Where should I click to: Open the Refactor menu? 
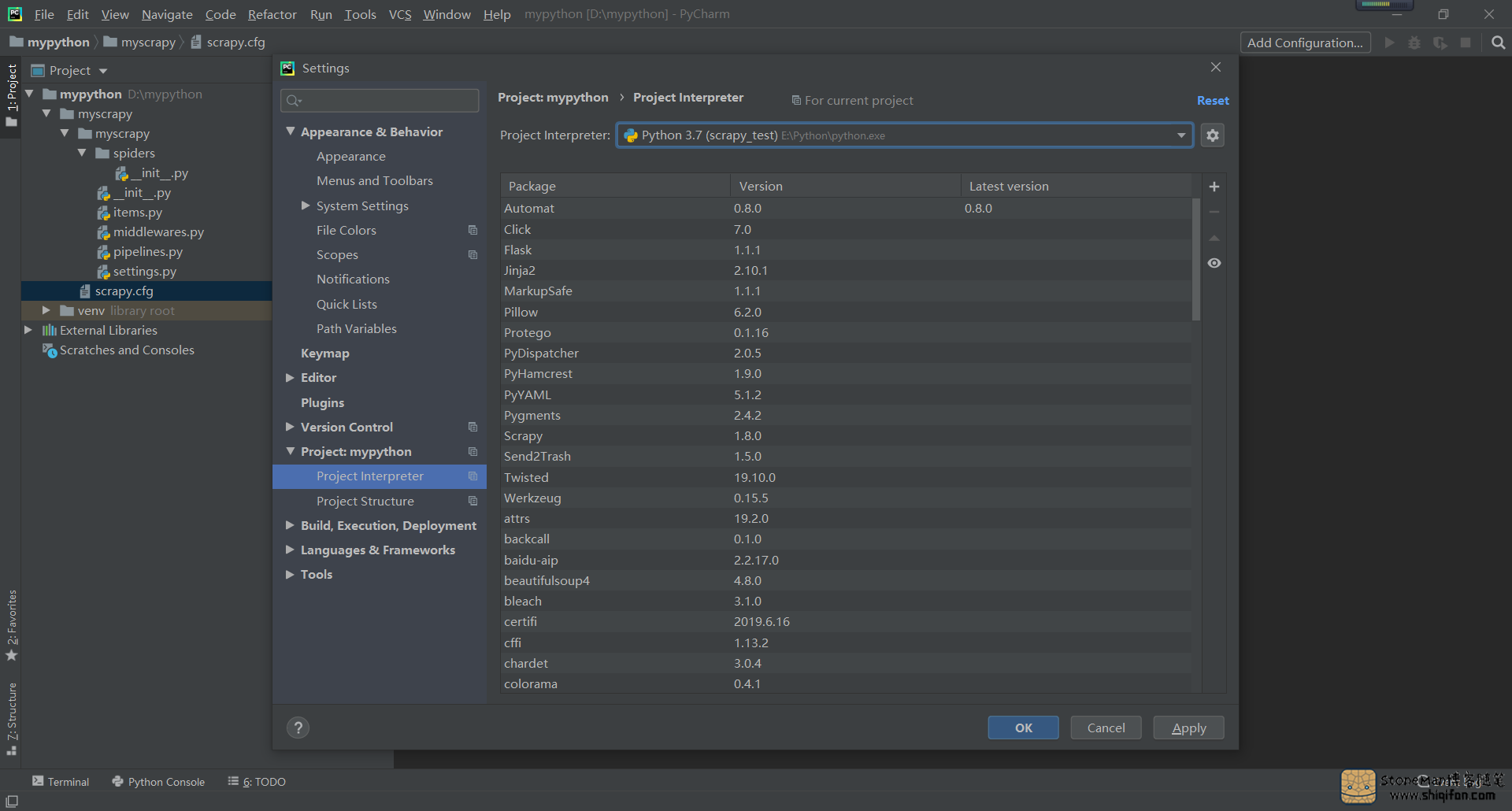tap(272, 14)
